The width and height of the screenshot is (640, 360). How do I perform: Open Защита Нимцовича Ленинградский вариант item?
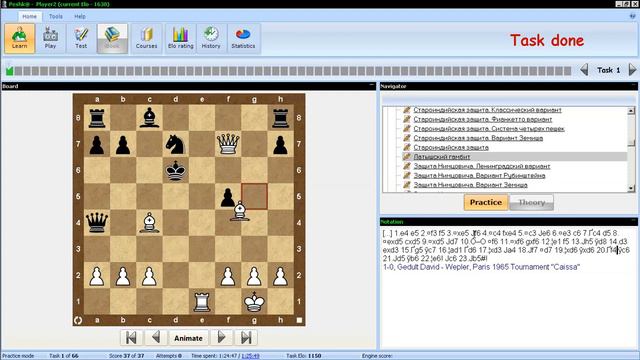tap(482, 166)
